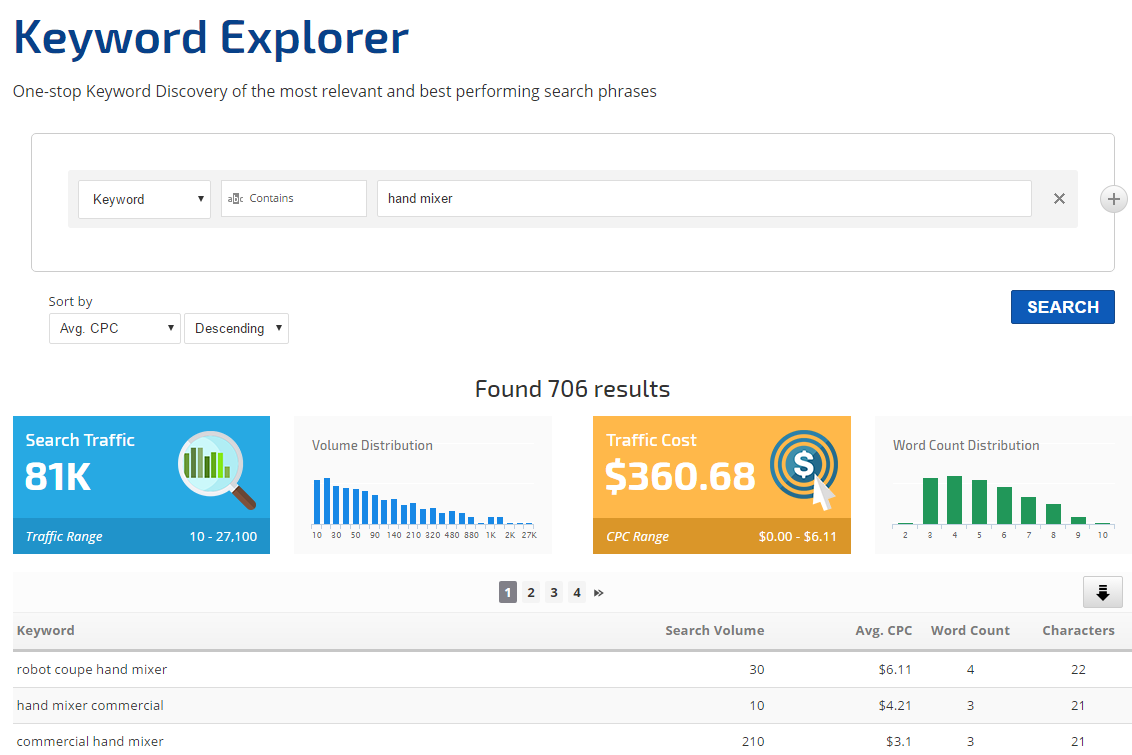Image resolution: width=1132 pixels, height=755 pixels.
Task: Expand the Avg. CPC sort-by dropdown
Action: pos(114,328)
